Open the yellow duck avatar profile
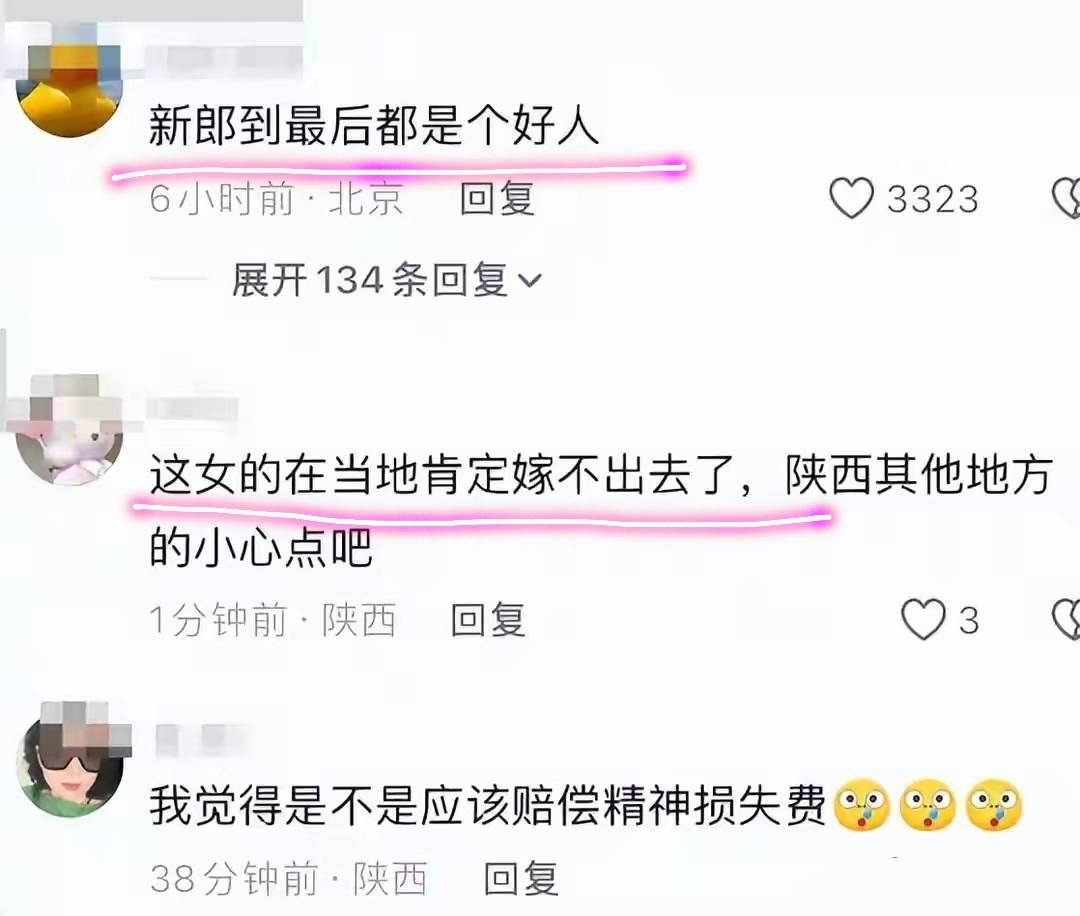The width and height of the screenshot is (1080, 916). [x=70, y=83]
